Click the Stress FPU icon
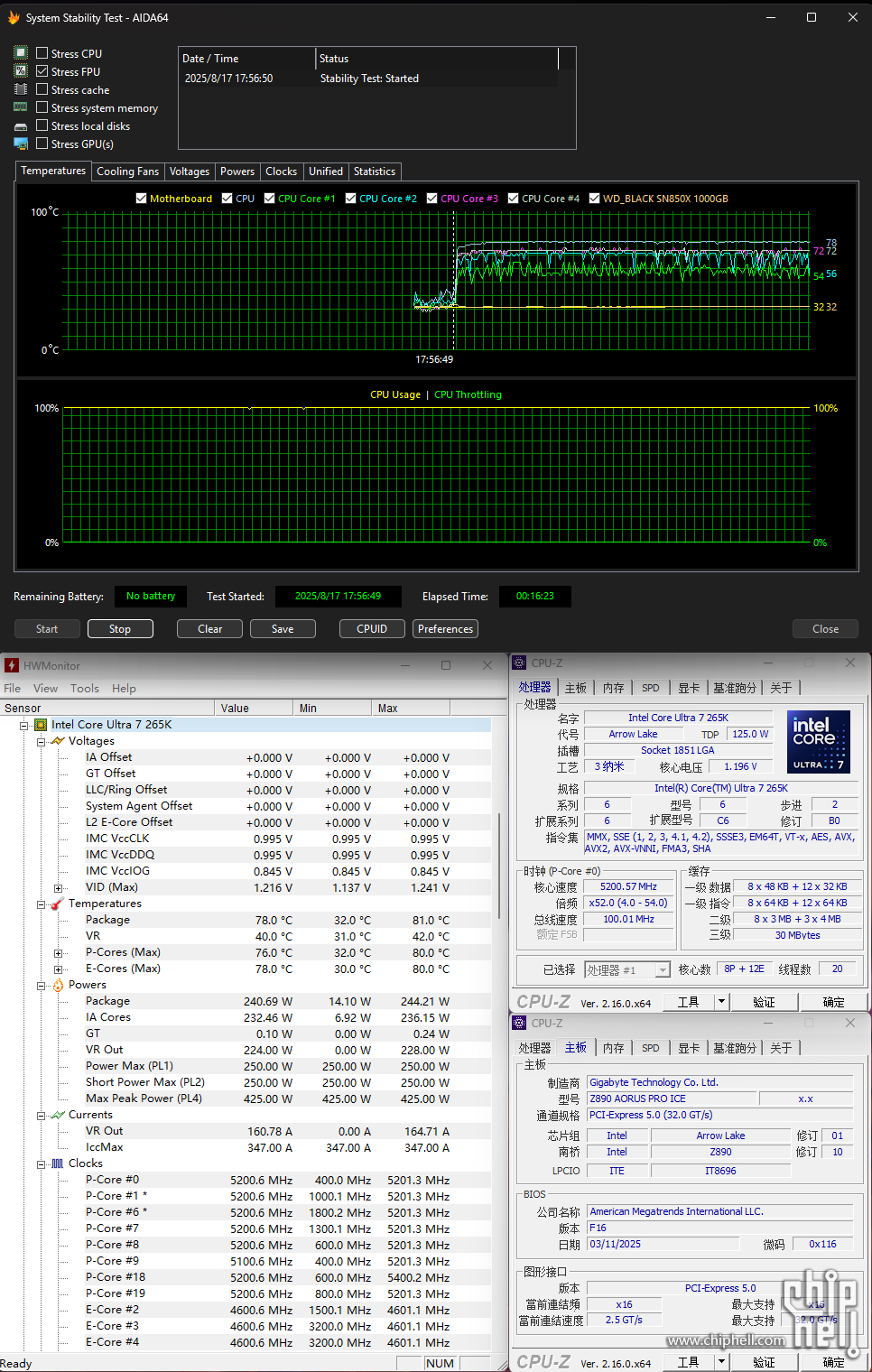This screenshot has height=1372, width=872. pyautogui.click(x=21, y=71)
